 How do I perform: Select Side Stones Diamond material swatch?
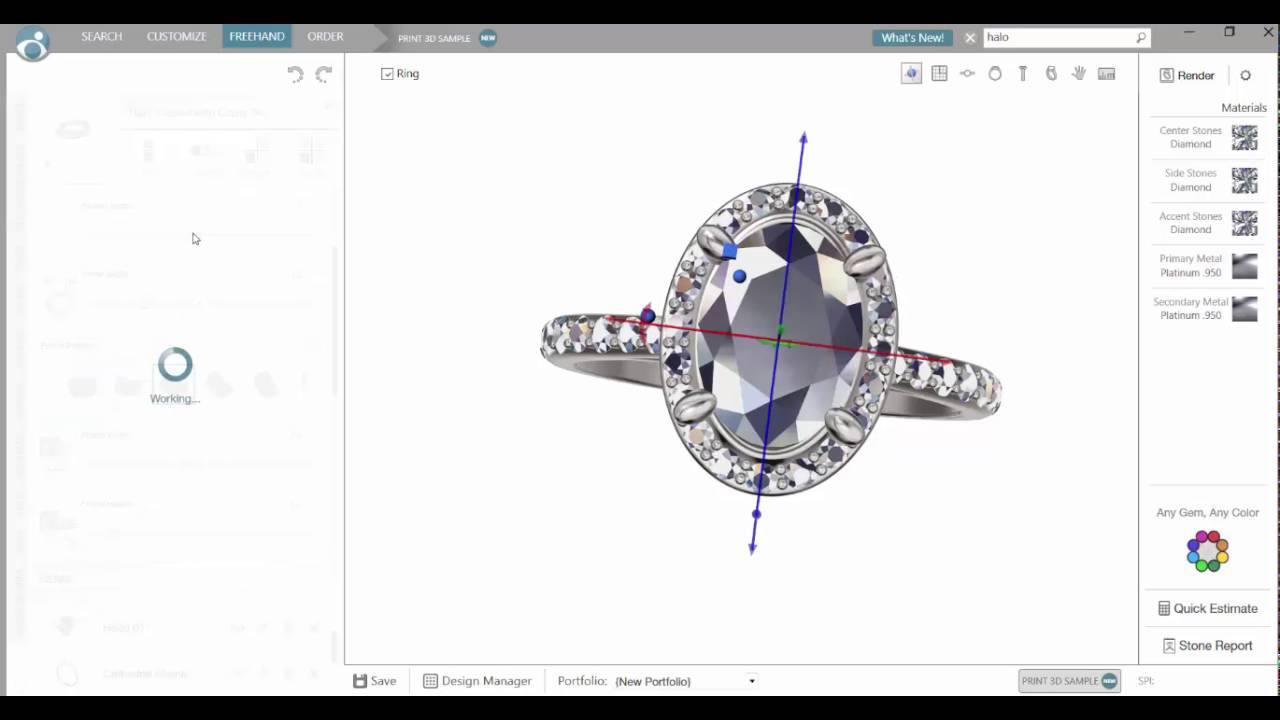coord(1244,181)
